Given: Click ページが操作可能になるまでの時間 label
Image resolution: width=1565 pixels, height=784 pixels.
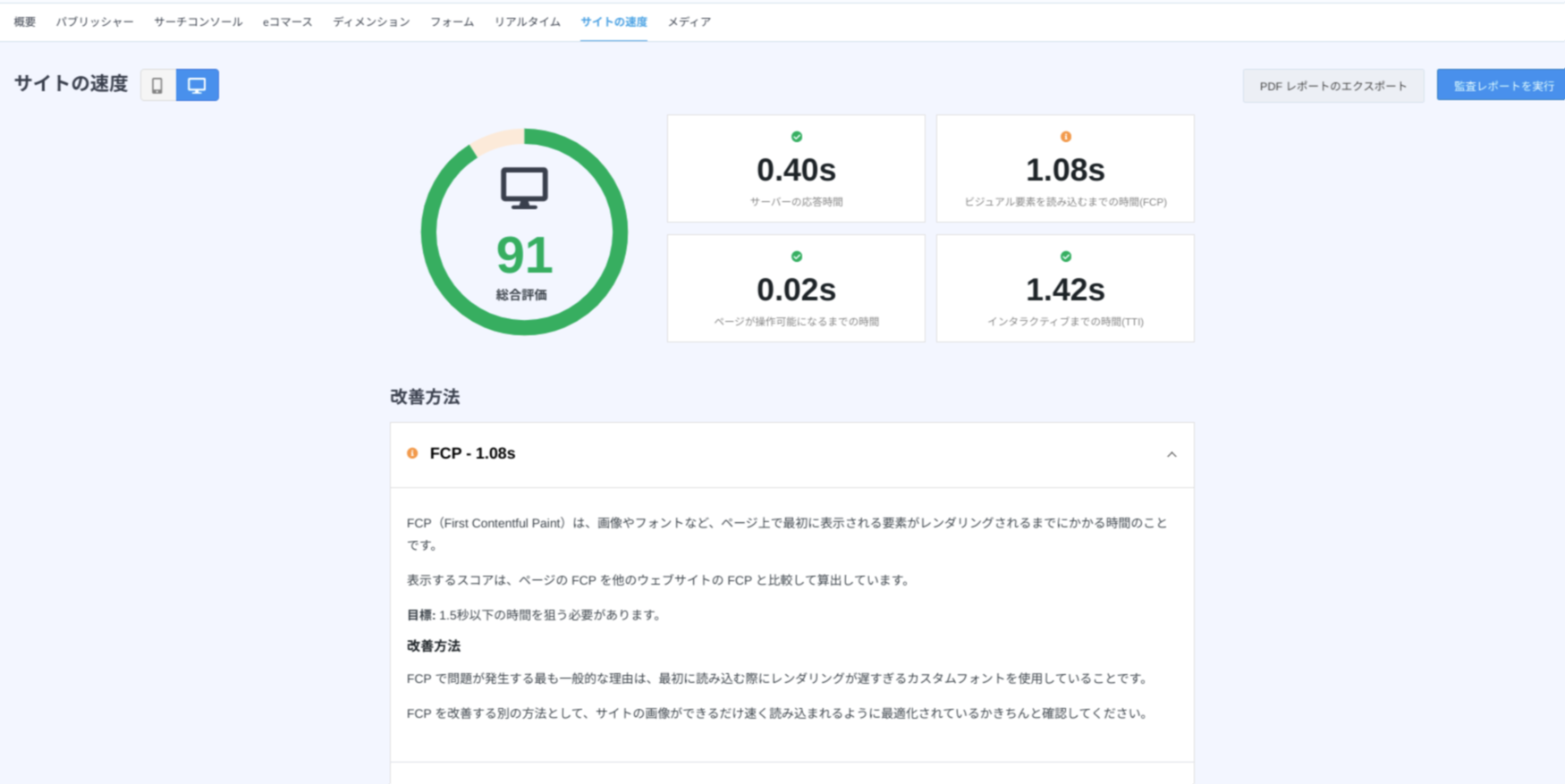Looking at the screenshot, I should coord(796,322).
